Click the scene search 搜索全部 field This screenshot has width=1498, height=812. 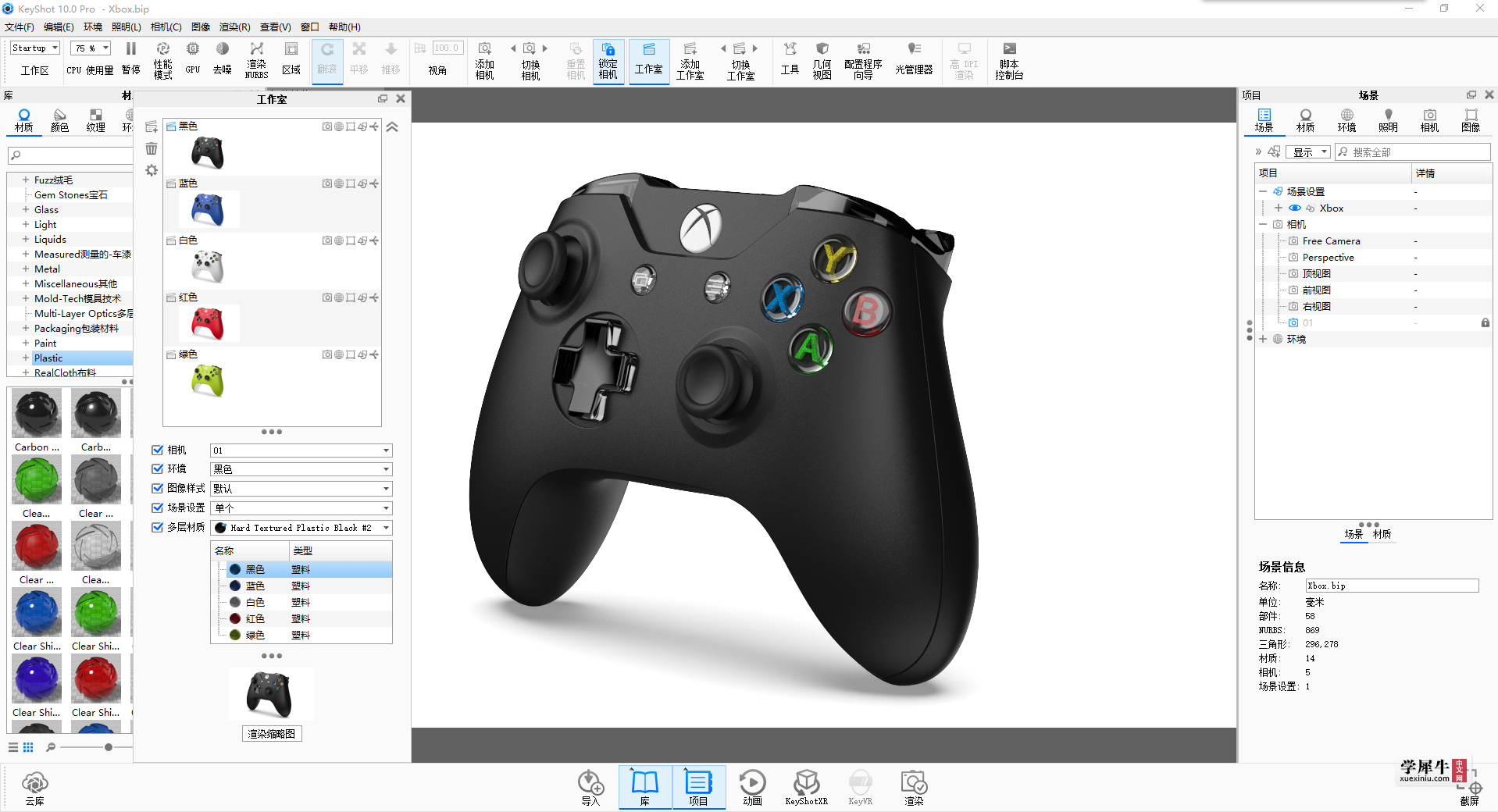(x=1412, y=152)
